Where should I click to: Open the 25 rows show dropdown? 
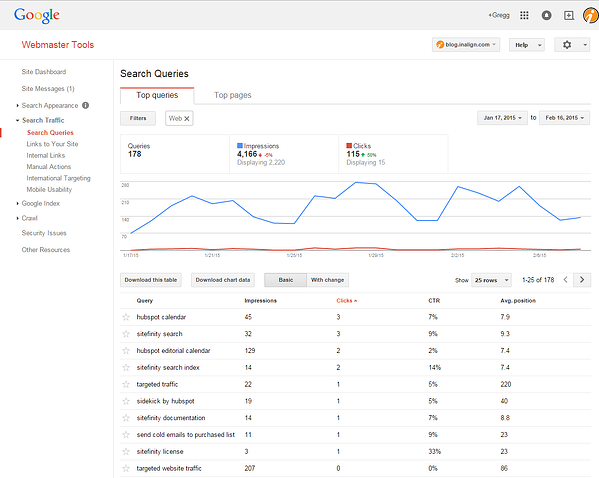(x=491, y=280)
